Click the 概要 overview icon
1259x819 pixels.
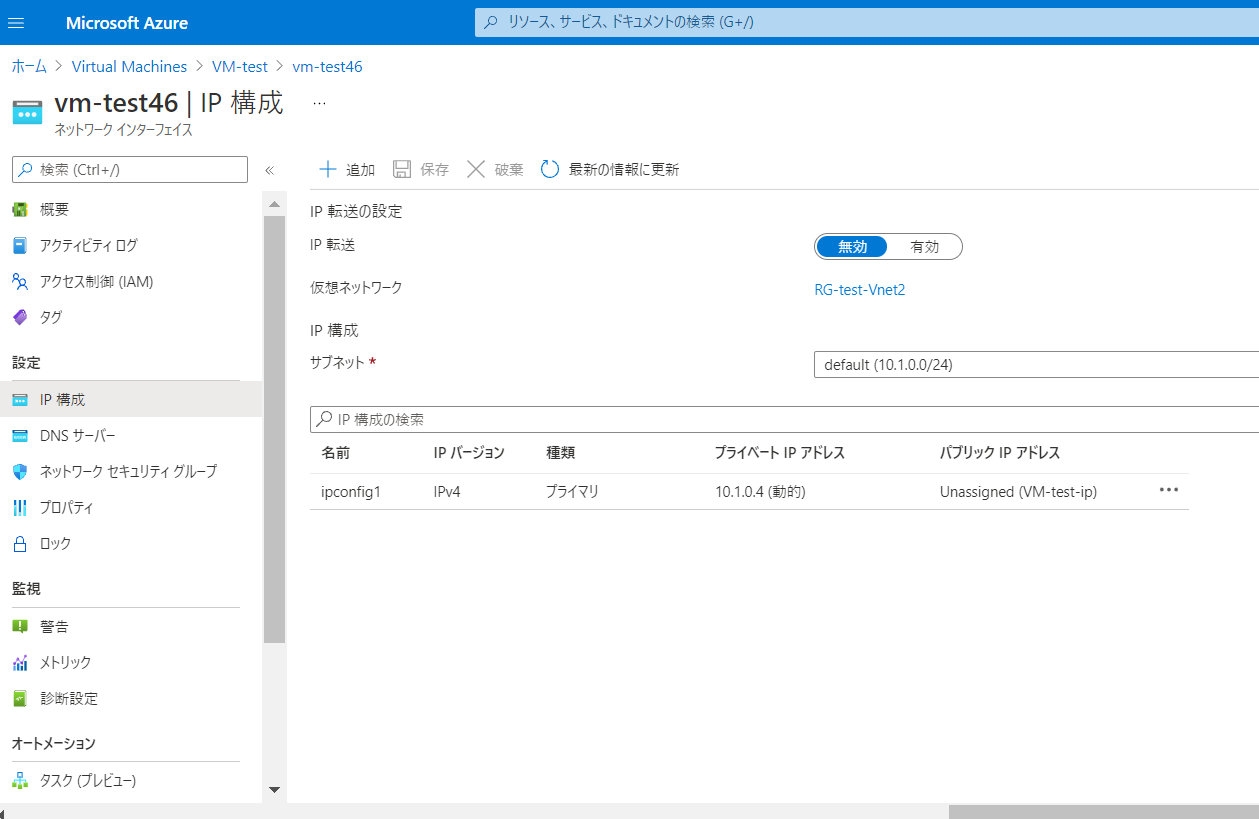pyautogui.click(x=20, y=210)
